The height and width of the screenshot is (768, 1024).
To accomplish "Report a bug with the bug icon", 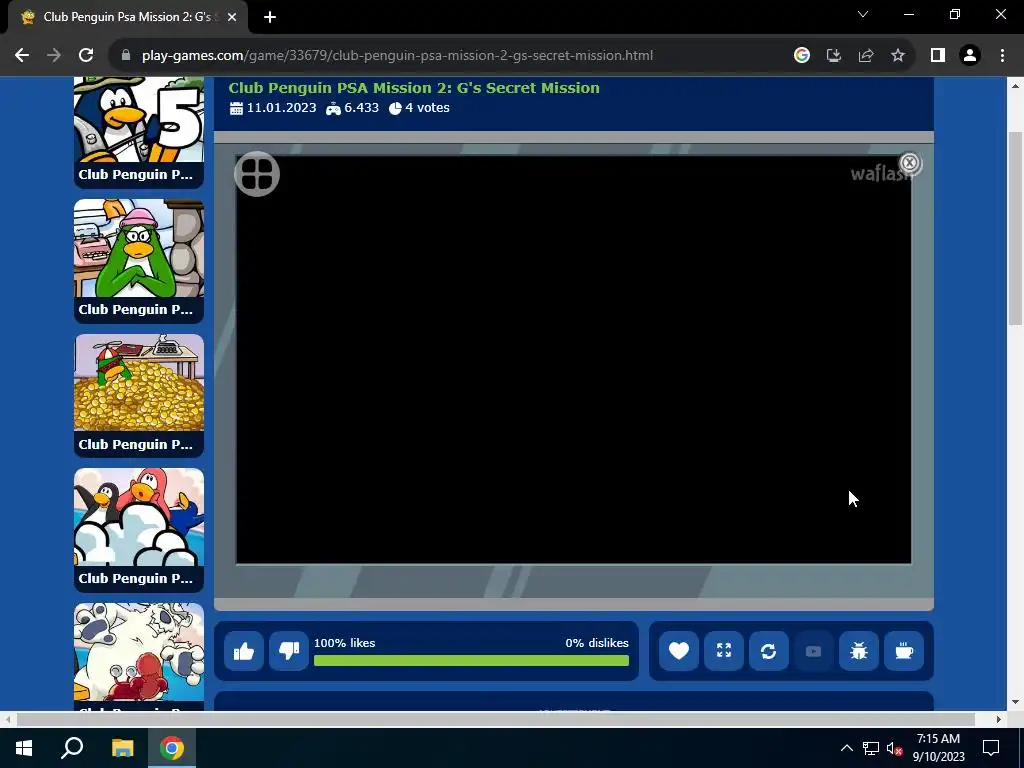I will pyautogui.click(x=859, y=651).
